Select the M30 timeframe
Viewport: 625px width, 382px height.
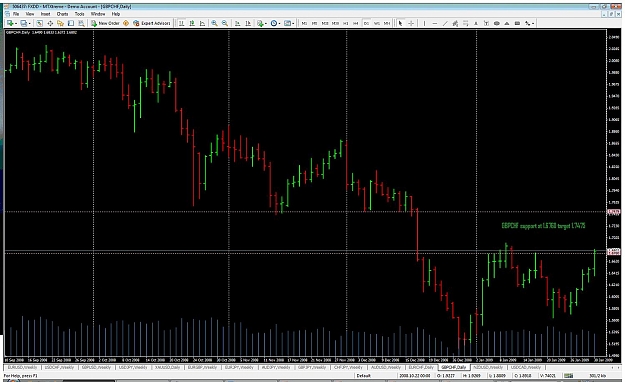[335, 23]
